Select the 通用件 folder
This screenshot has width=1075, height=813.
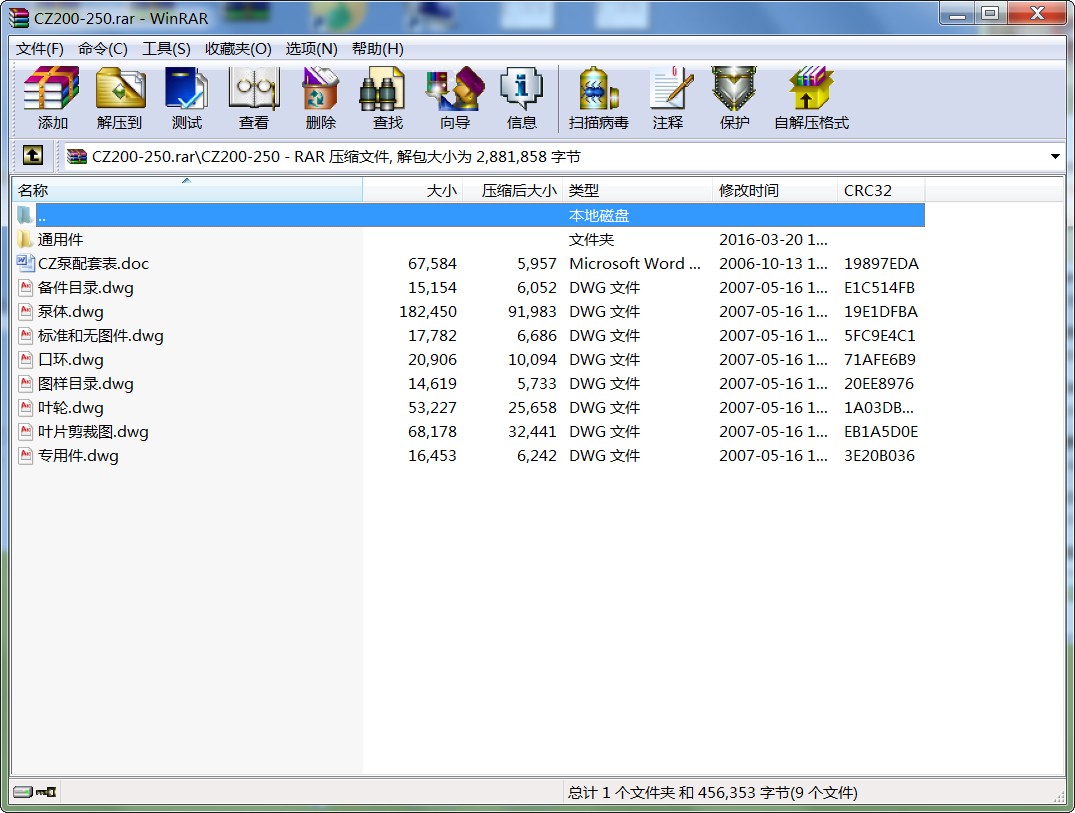pos(60,240)
